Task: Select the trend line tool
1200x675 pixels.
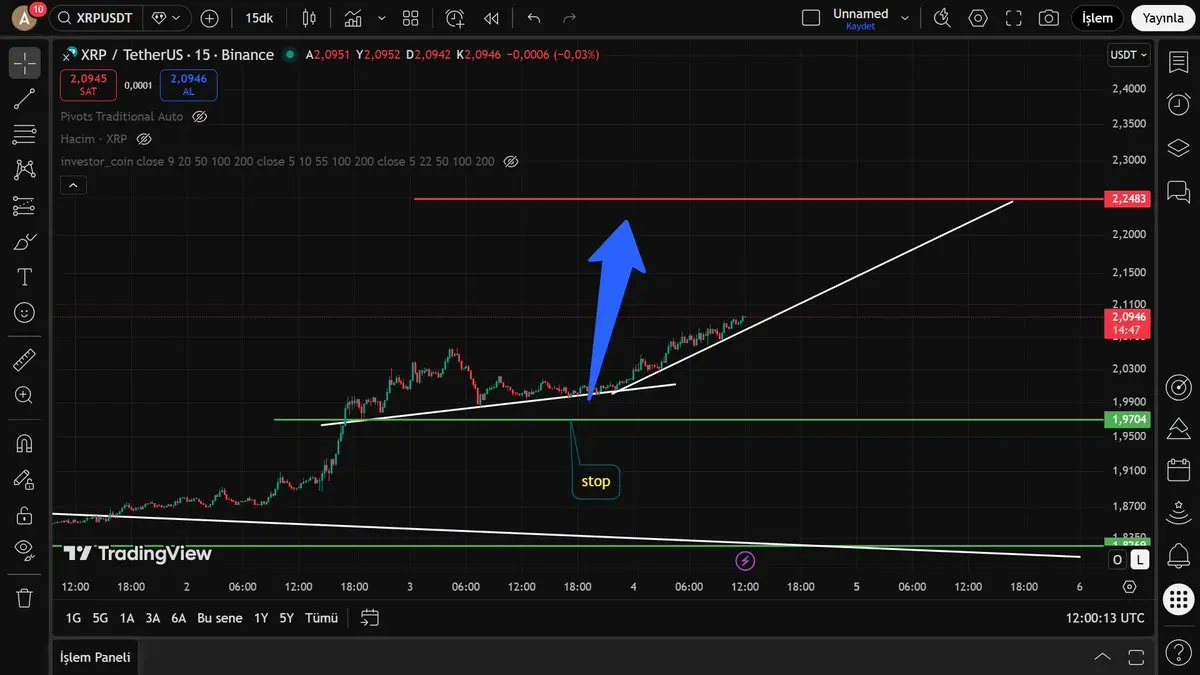Action: tap(25, 99)
